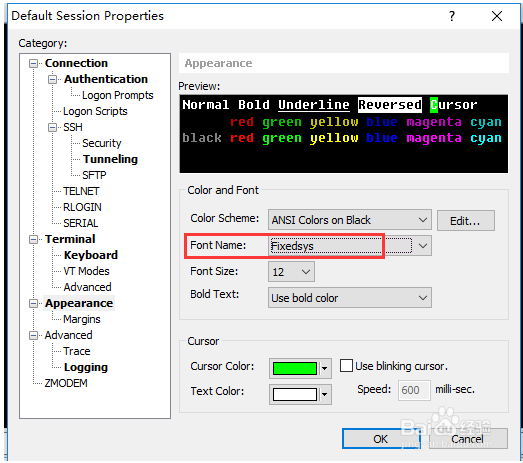Click Cancel to discard changes

468,438
